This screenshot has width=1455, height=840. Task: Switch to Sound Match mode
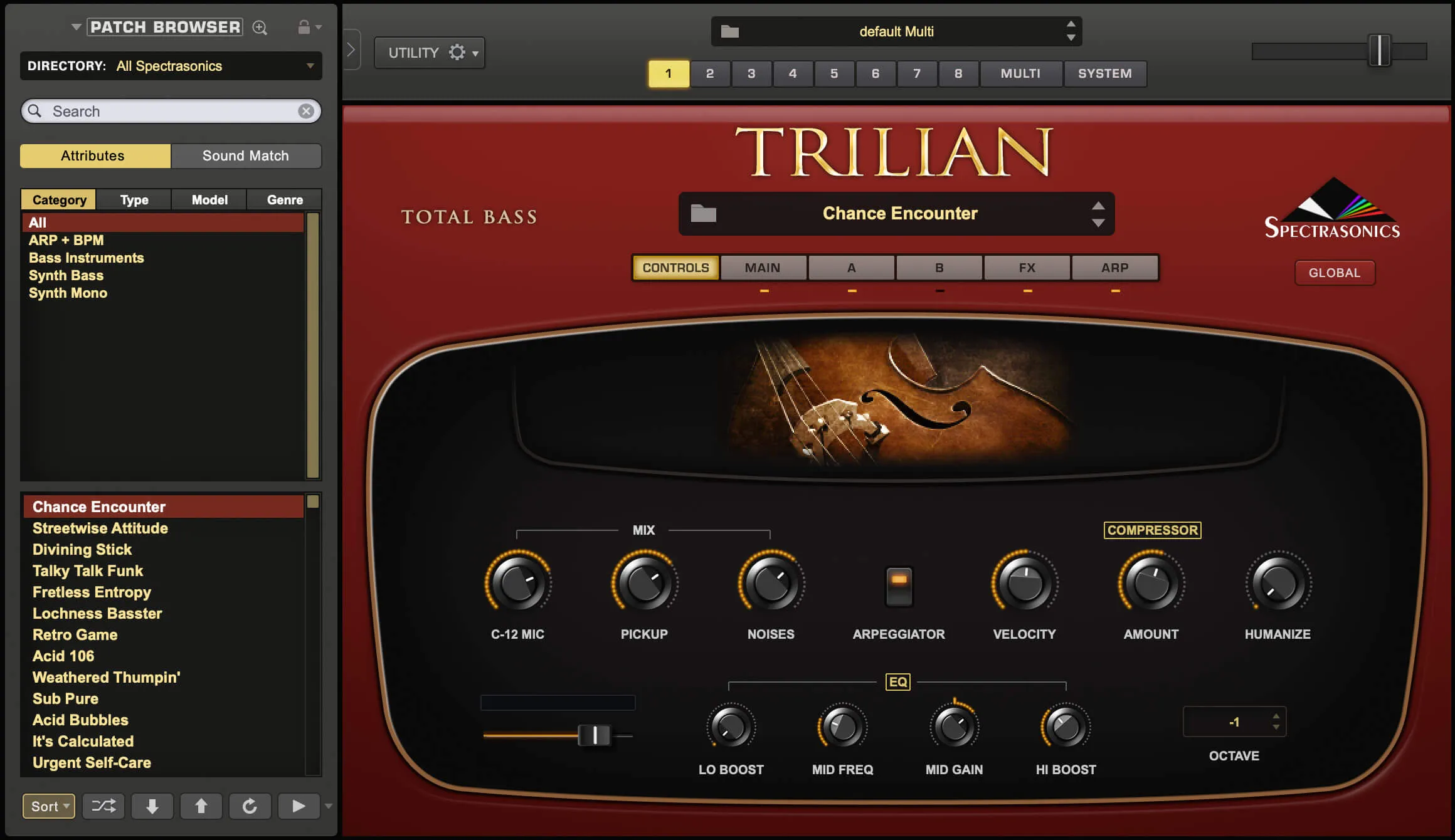[x=245, y=155]
